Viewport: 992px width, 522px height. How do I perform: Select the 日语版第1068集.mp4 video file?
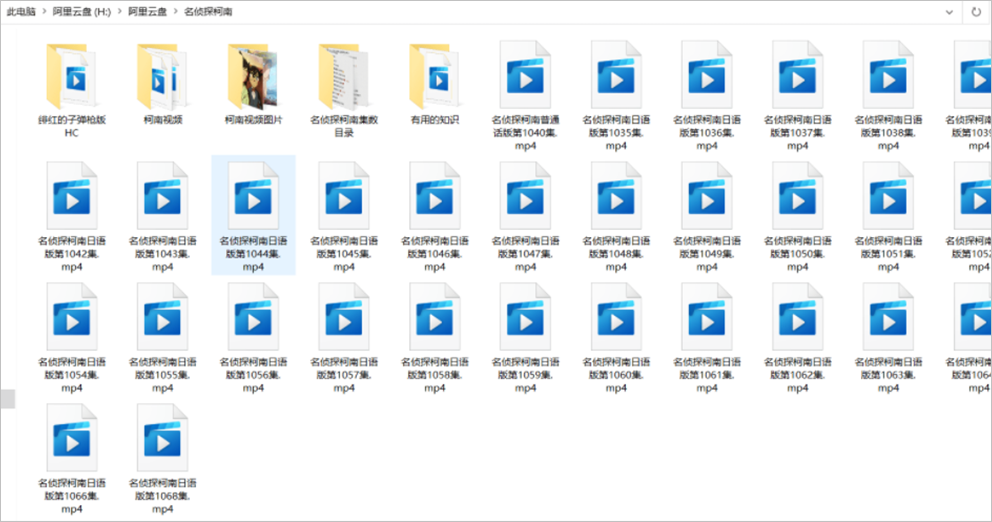163,459
